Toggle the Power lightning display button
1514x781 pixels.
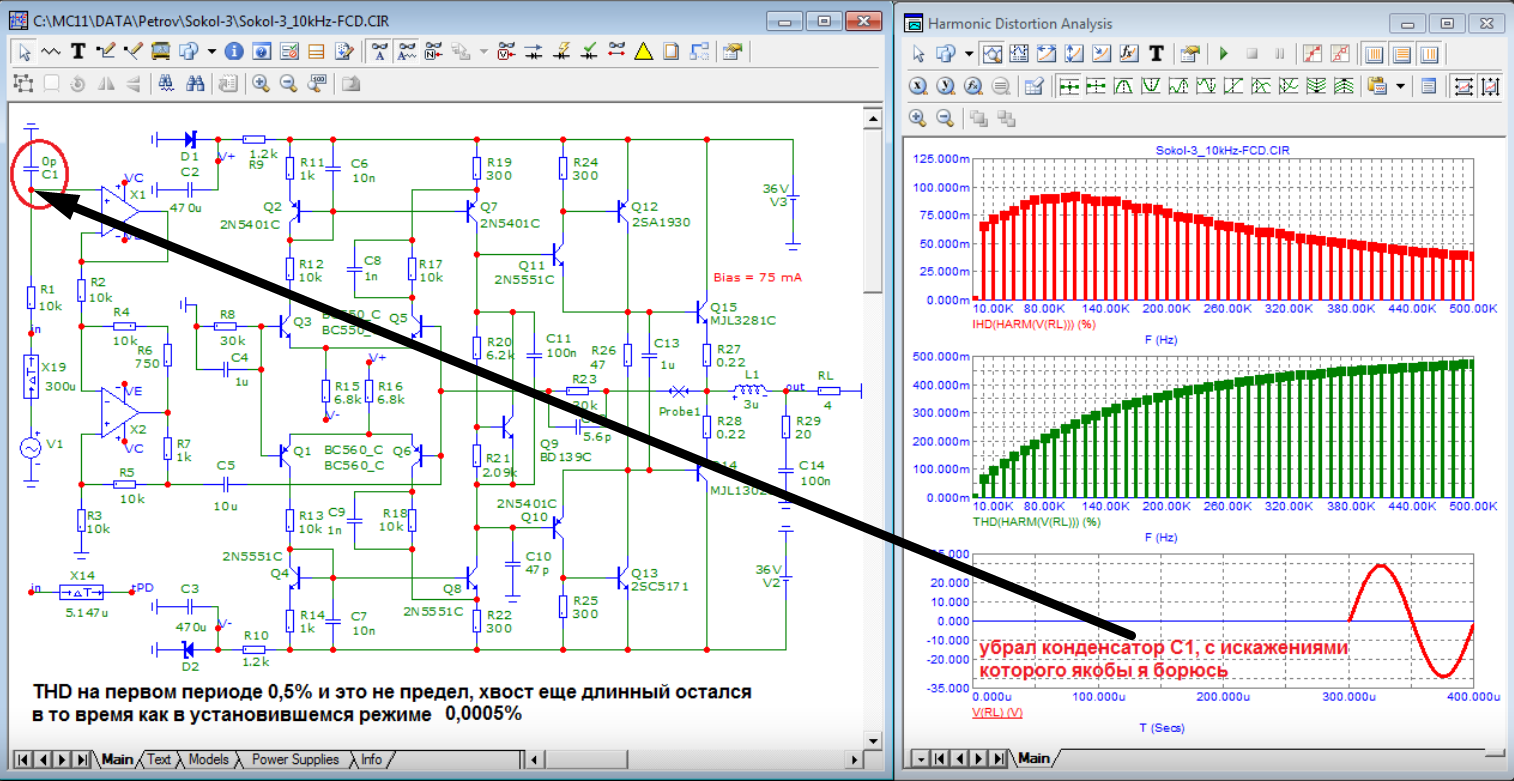coord(561,51)
